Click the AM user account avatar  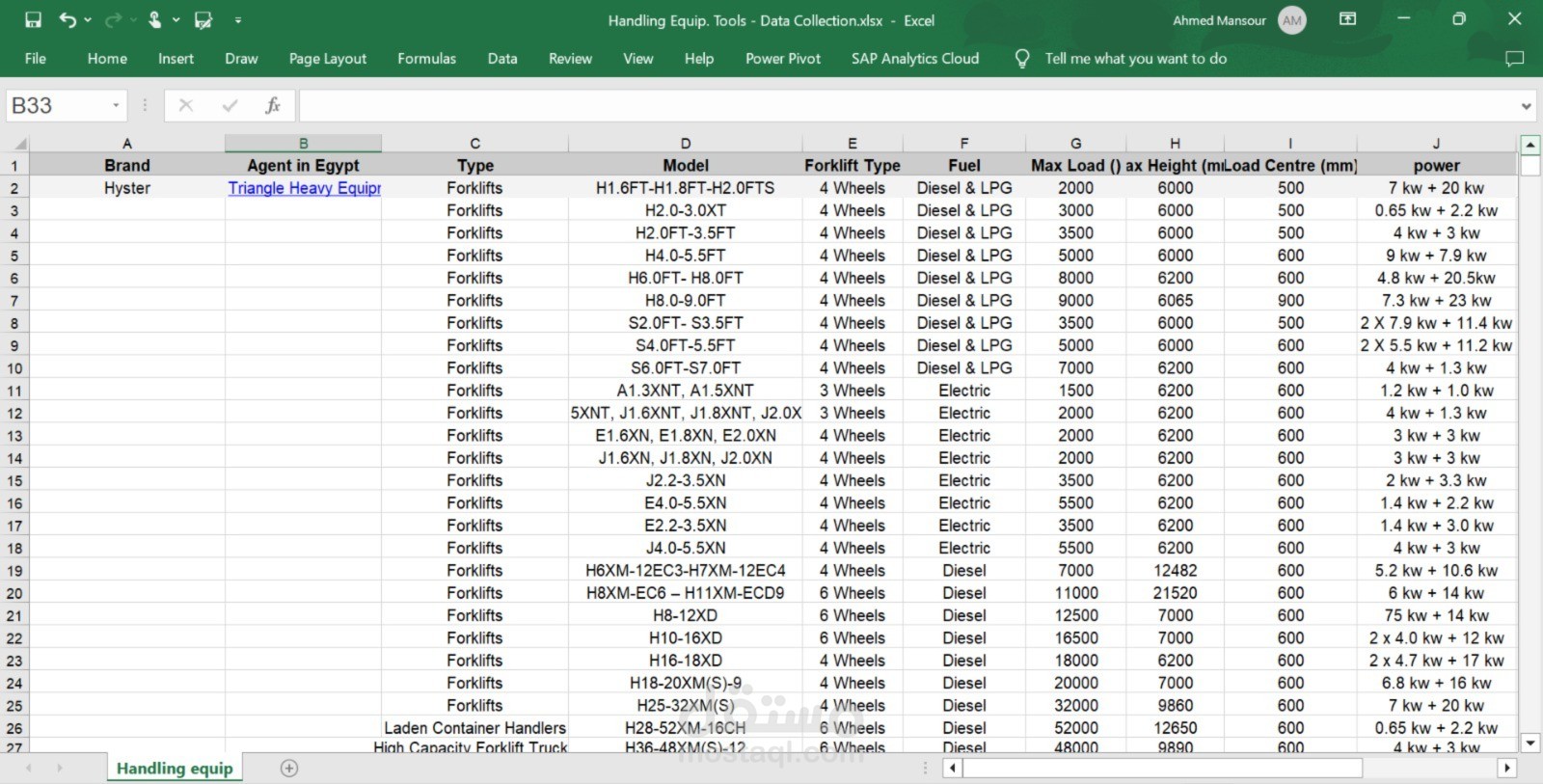[x=1292, y=20]
